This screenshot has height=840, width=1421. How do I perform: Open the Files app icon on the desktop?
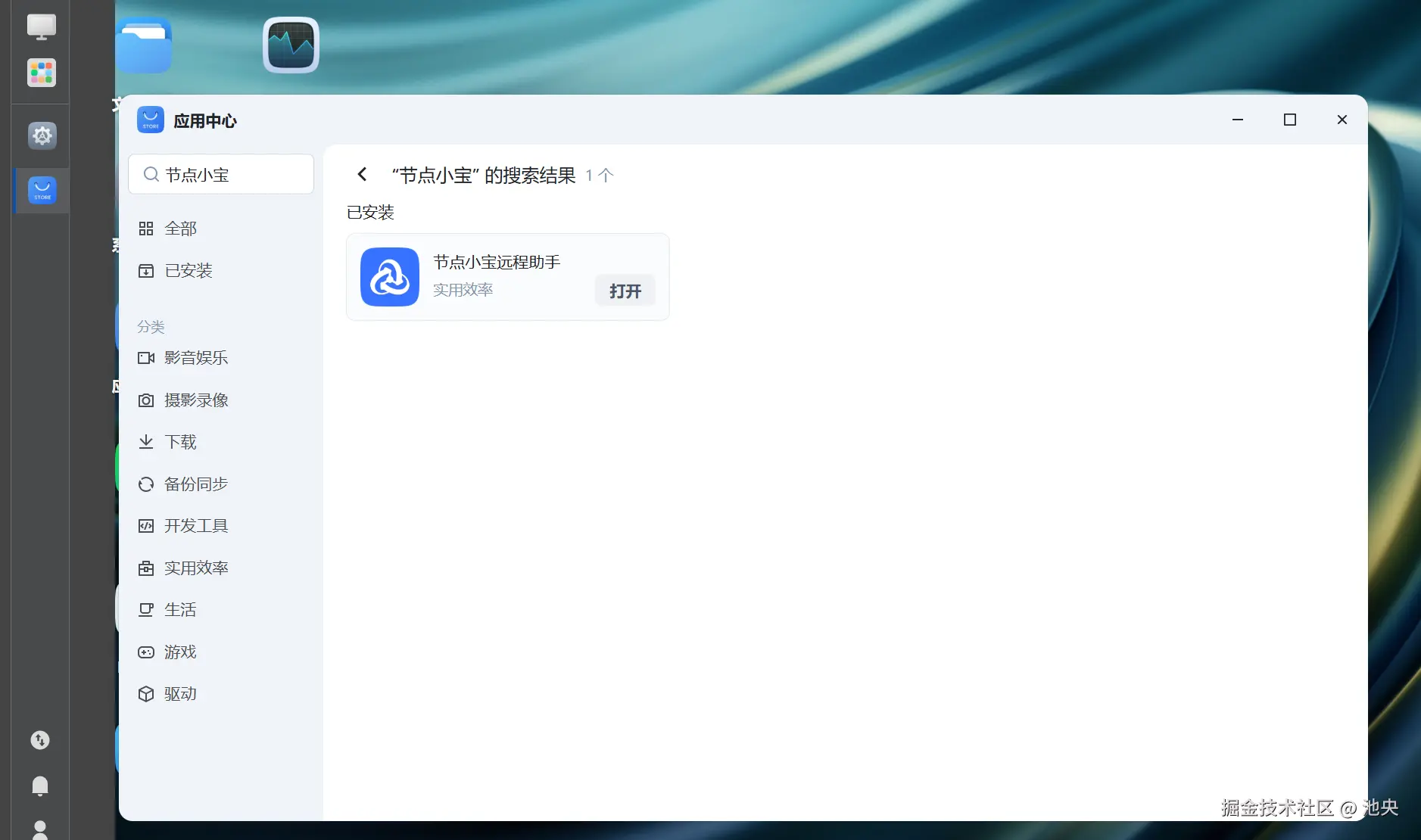pos(145,45)
